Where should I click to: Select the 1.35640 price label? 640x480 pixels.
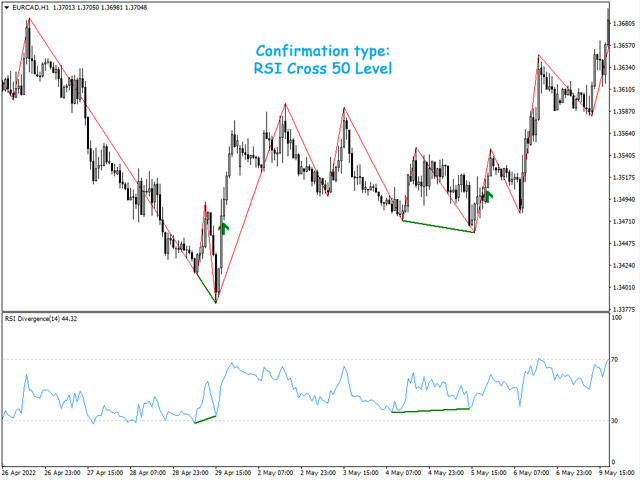click(624, 133)
